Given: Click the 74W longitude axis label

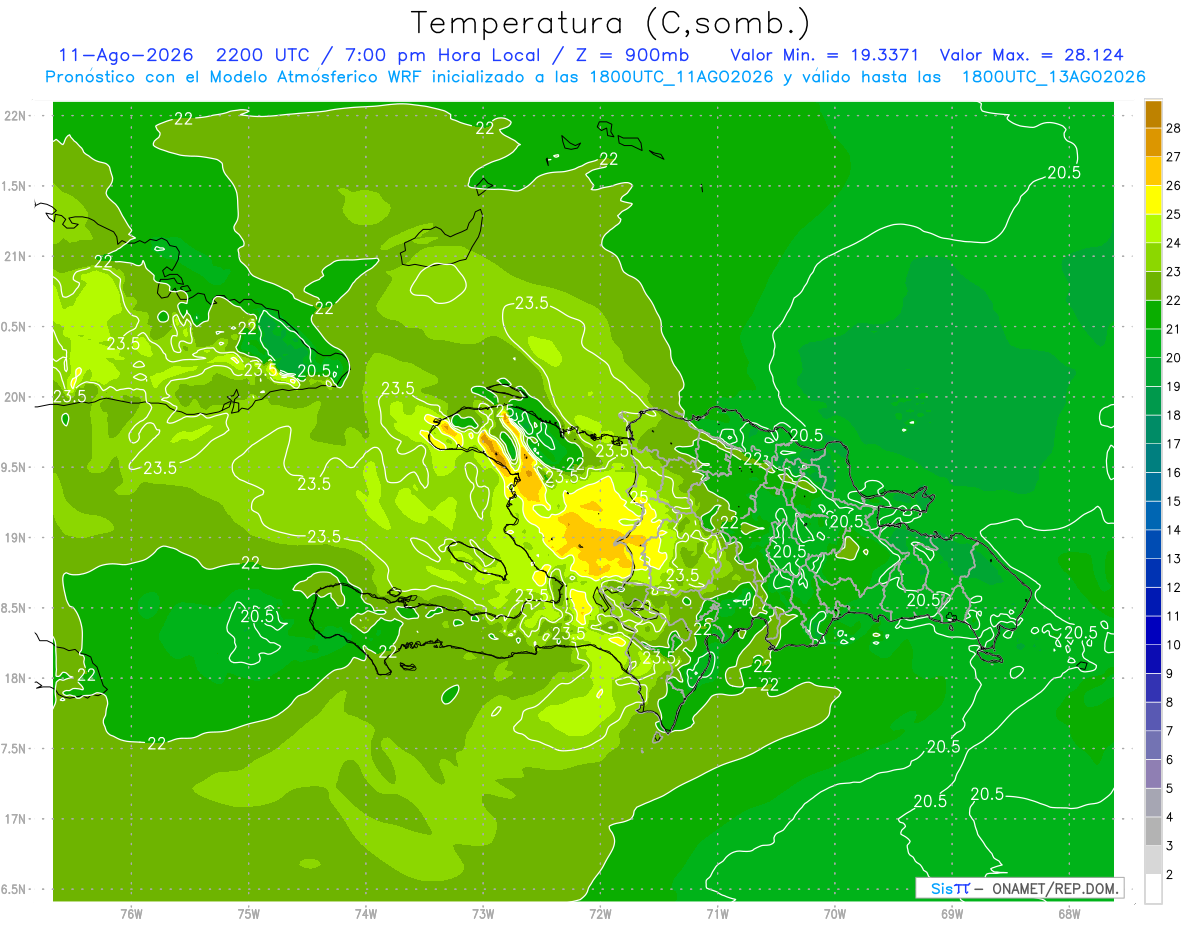Looking at the screenshot, I should point(366,913).
